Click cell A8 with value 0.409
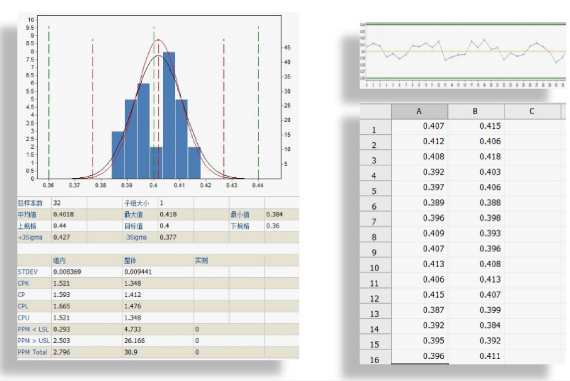 [x=420, y=234]
